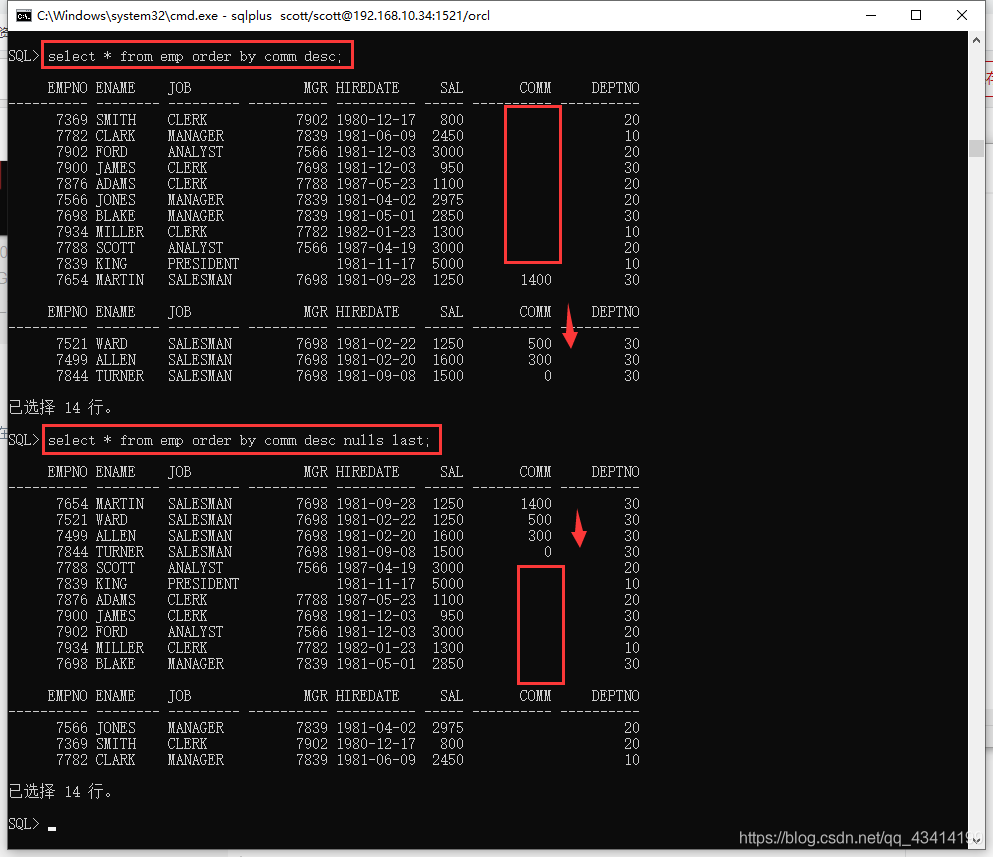Click the HIREDATE header right under the first select statement
The image size is (993, 857).
coord(367,88)
